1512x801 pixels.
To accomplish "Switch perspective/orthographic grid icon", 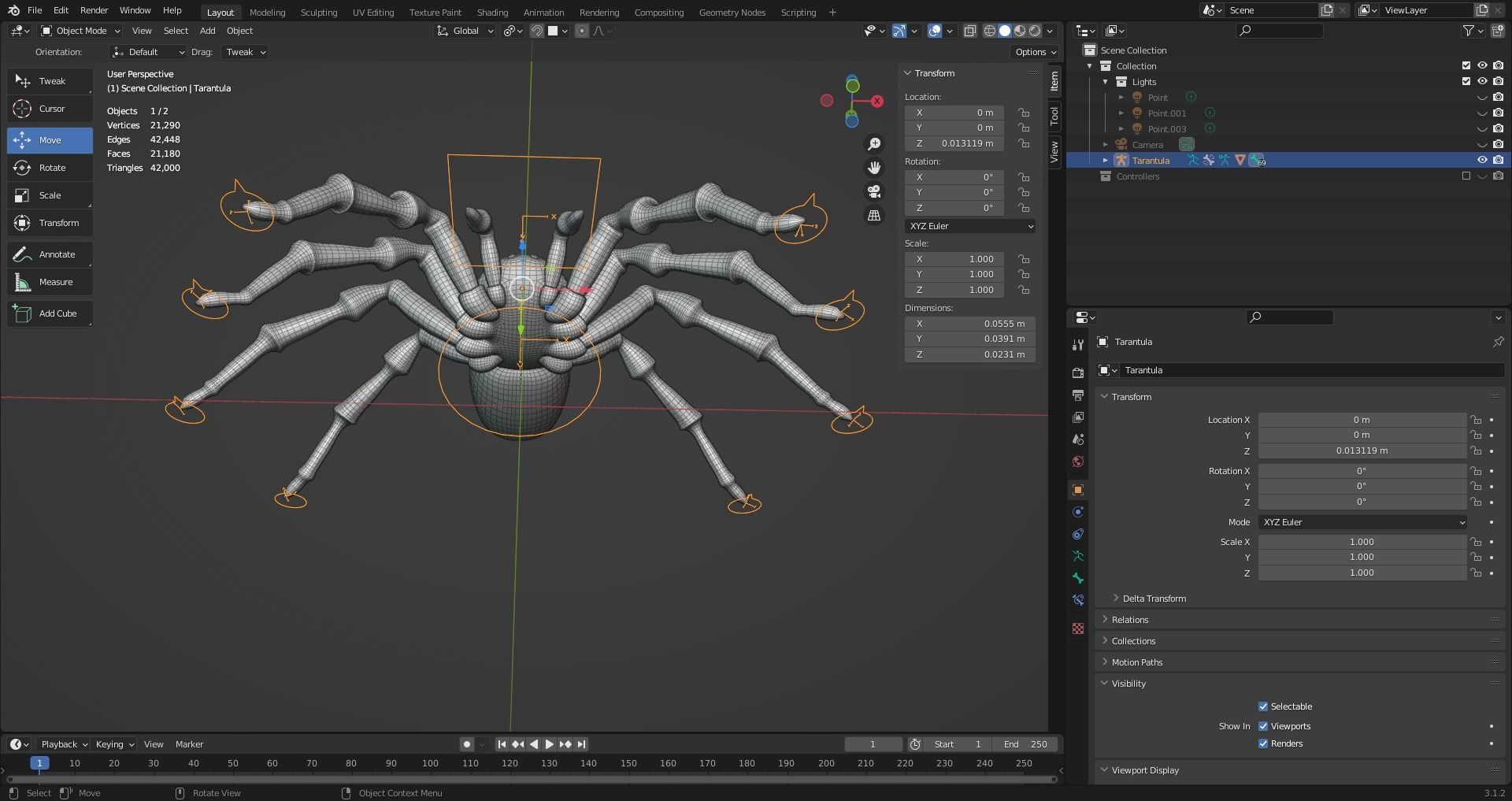I will (x=874, y=215).
